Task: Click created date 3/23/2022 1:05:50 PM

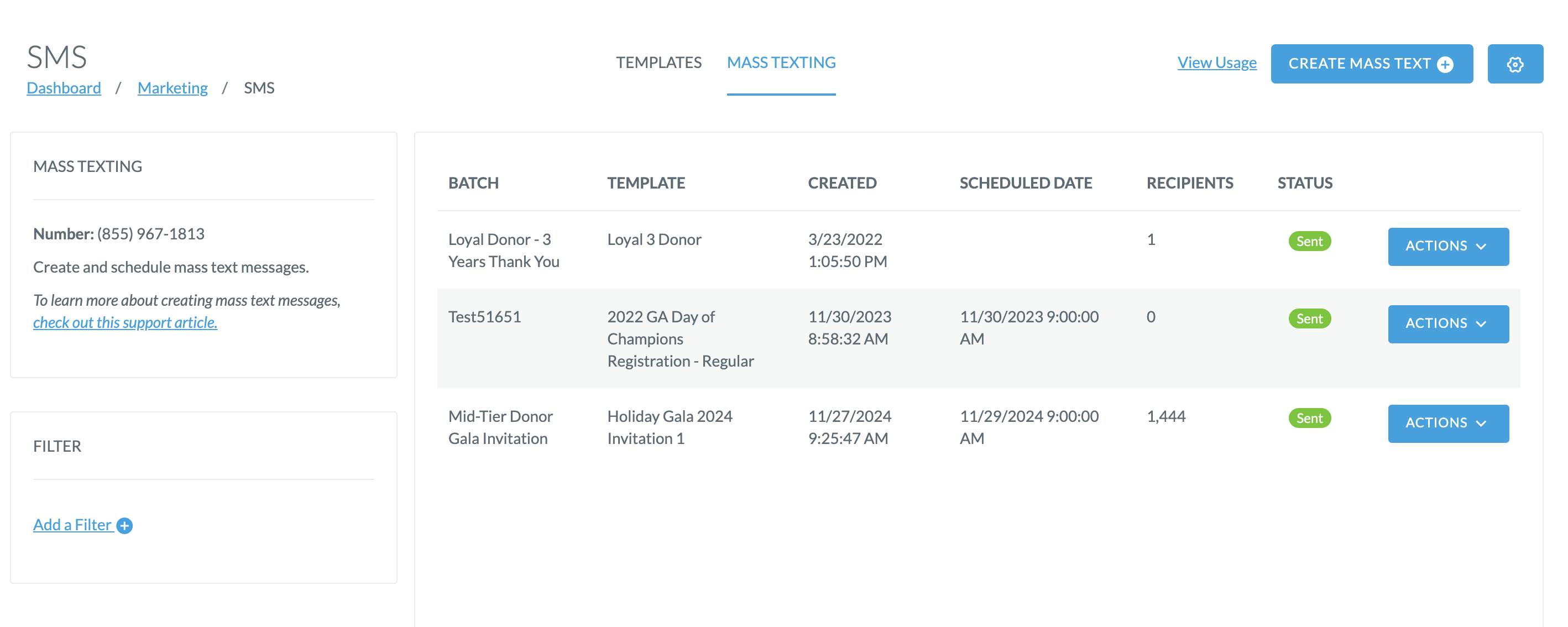Action: coord(847,251)
